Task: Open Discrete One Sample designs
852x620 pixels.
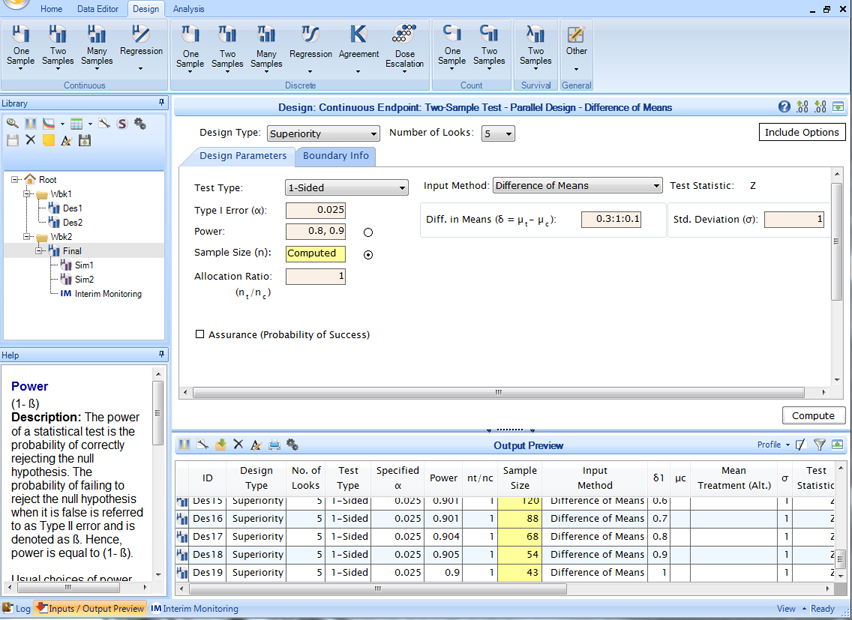Action: tap(190, 49)
